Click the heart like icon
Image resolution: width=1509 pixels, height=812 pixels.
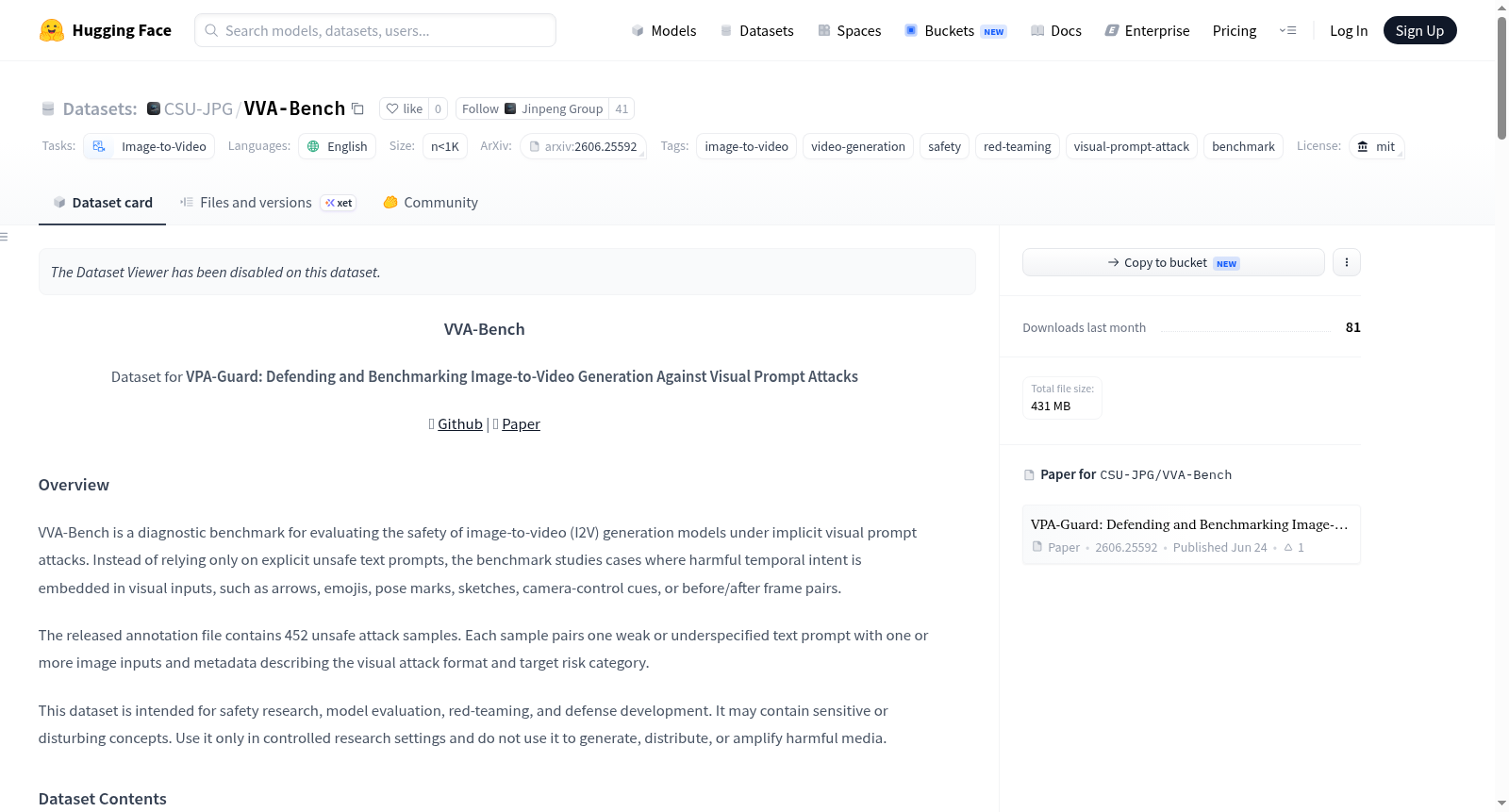(392, 108)
